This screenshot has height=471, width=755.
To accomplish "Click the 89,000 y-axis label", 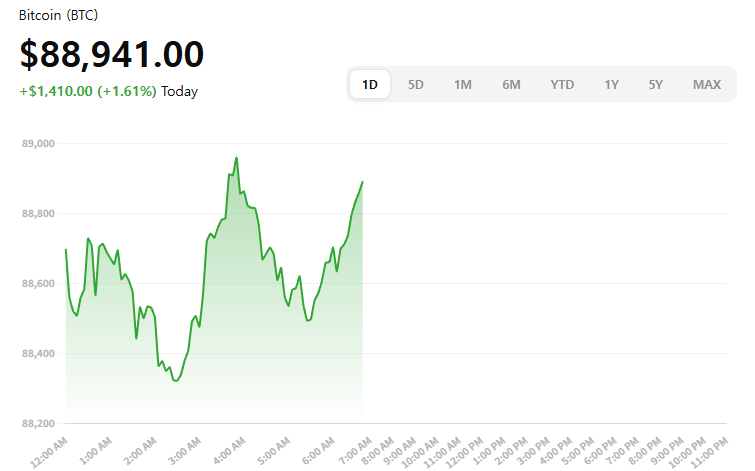I will [x=38, y=144].
